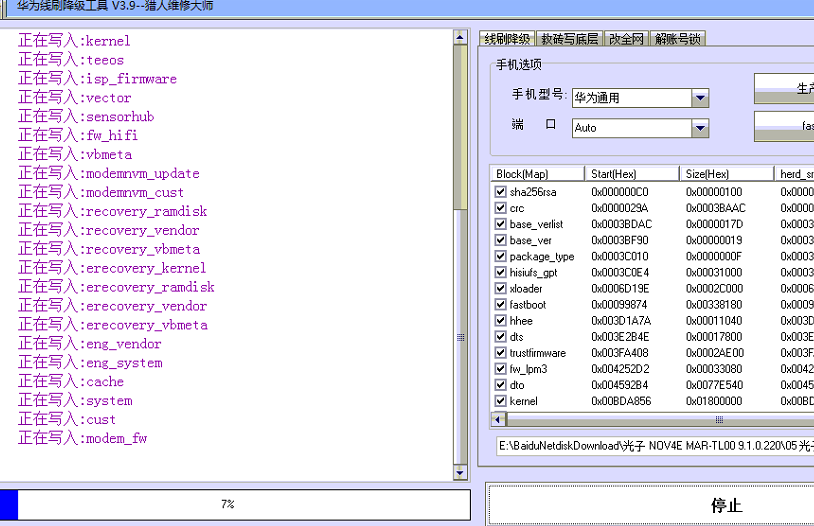Click the log line 正在写入:modem_fw
Viewport: 814px width, 526px height.
click(x=83, y=438)
